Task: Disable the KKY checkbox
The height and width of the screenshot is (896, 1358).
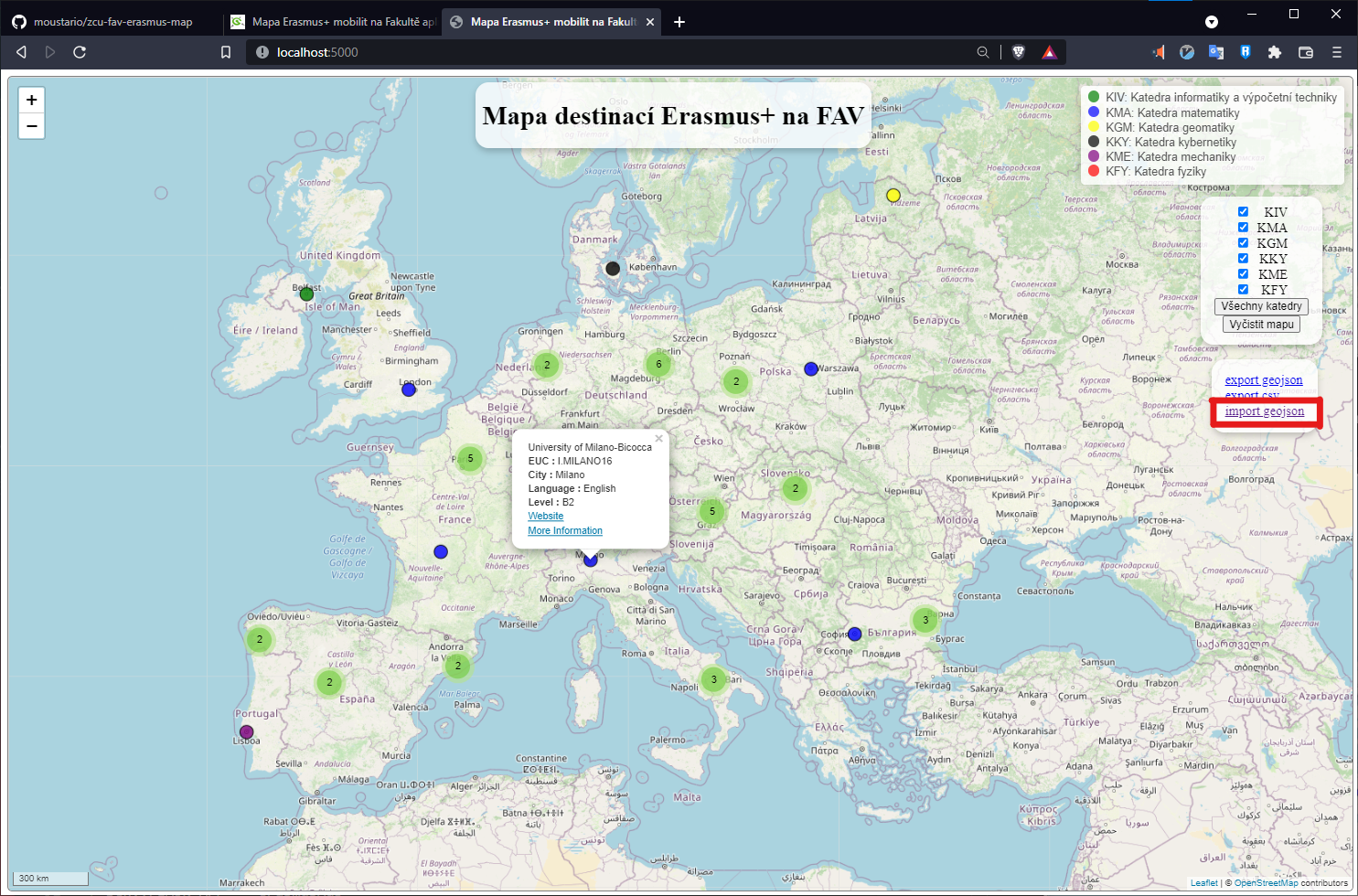Action: pos(1243,258)
